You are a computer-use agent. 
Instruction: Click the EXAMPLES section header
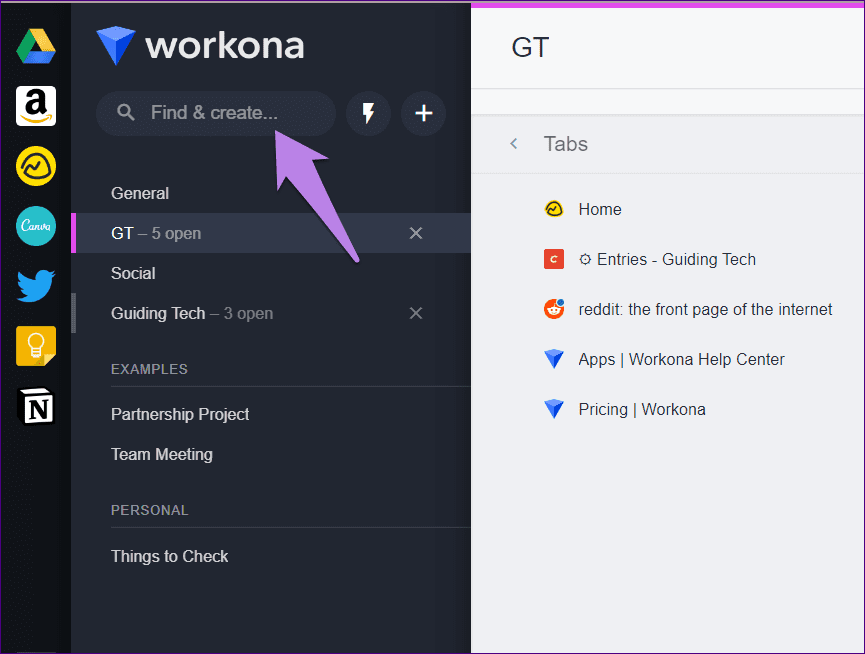pyautogui.click(x=149, y=369)
